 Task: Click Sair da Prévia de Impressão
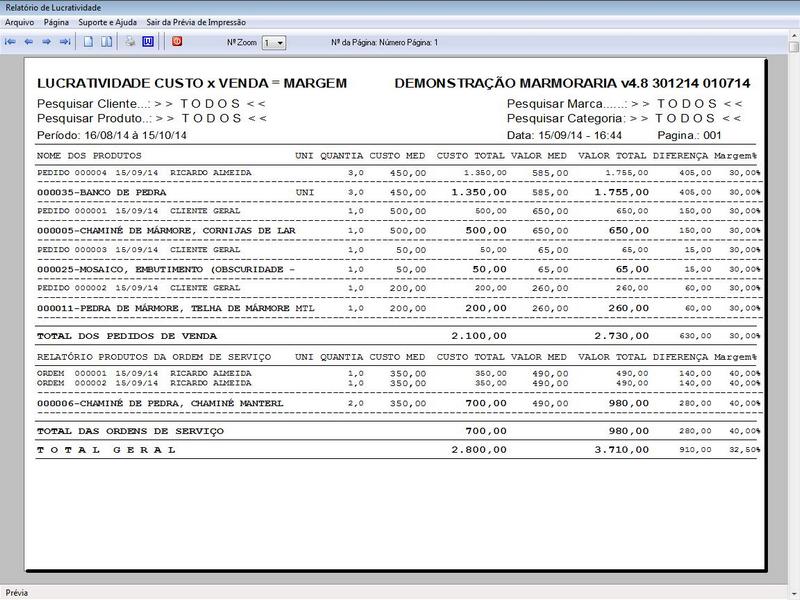point(195,21)
